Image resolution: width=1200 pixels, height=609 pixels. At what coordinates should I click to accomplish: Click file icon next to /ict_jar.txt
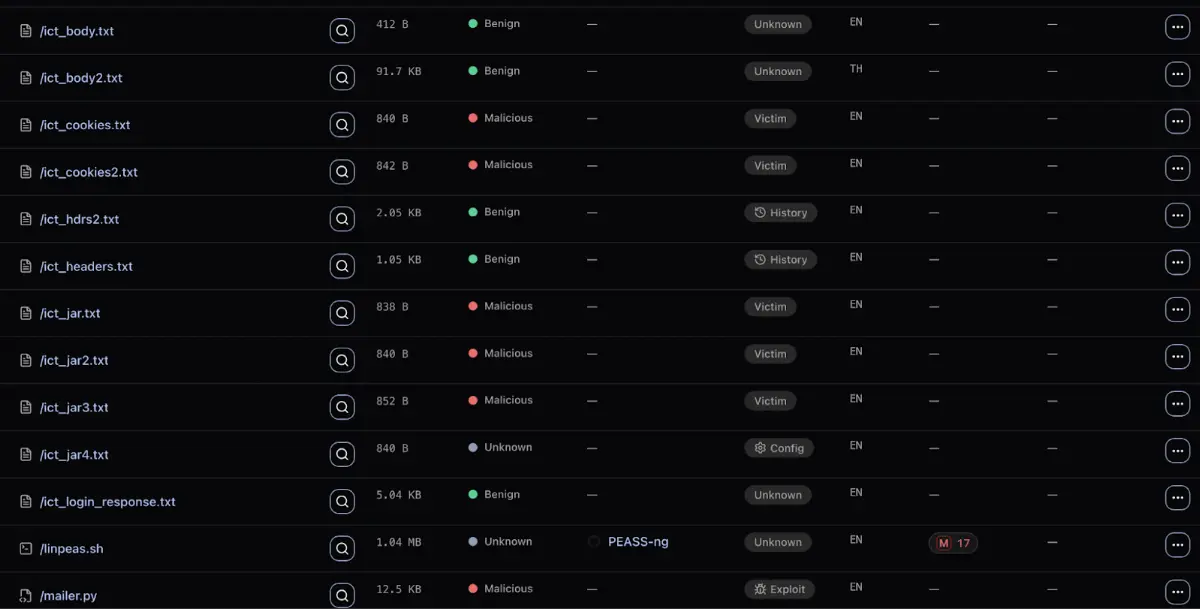click(x=26, y=313)
